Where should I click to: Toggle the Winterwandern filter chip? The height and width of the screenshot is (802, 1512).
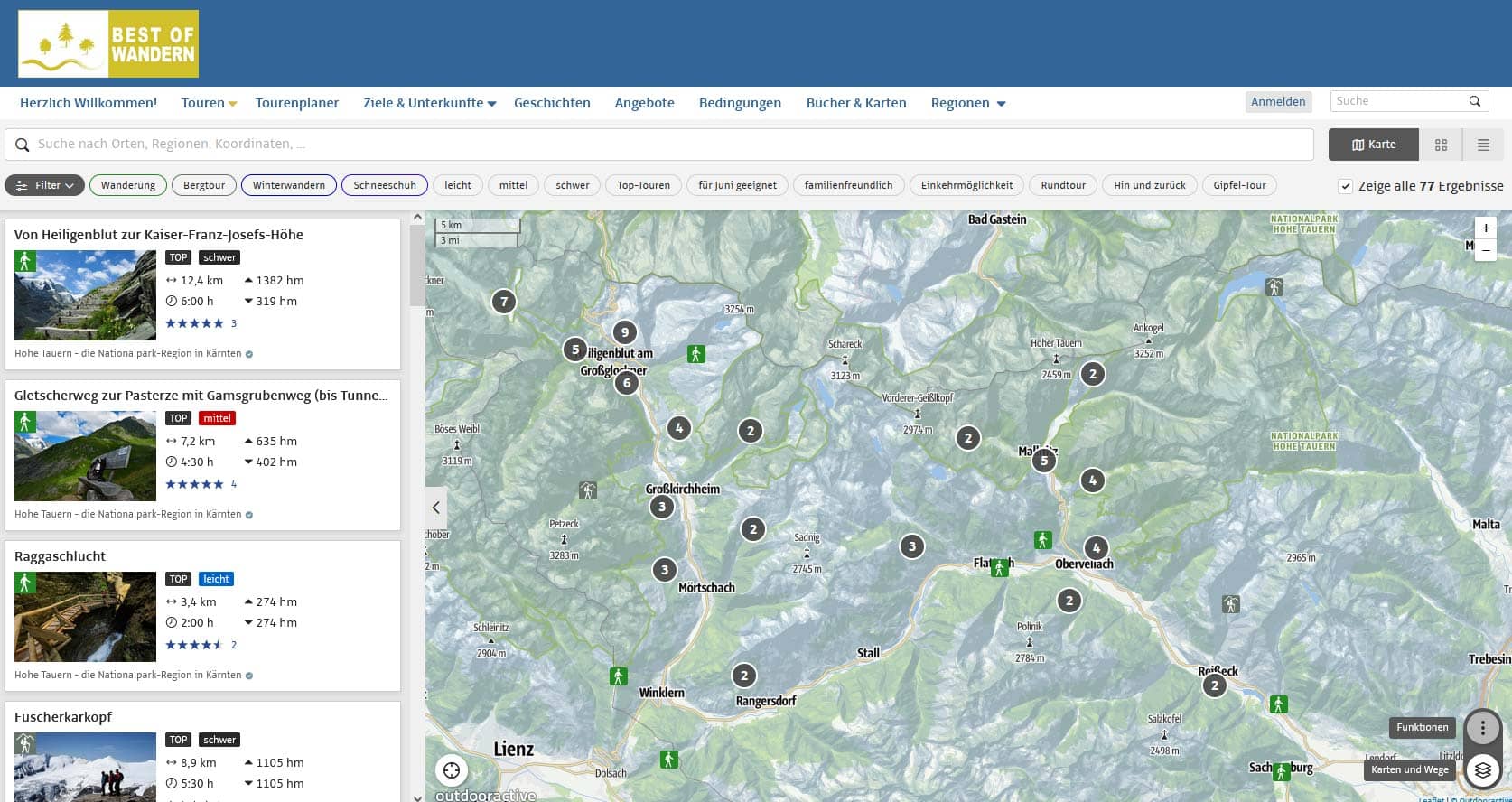(289, 185)
